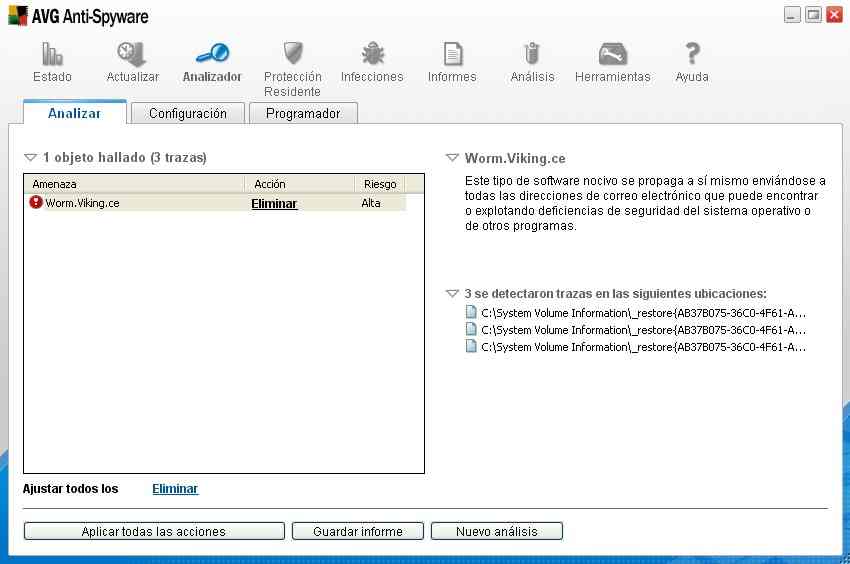Select the first System Volume Information trace file
The image size is (850, 564).
coord(642,312)
